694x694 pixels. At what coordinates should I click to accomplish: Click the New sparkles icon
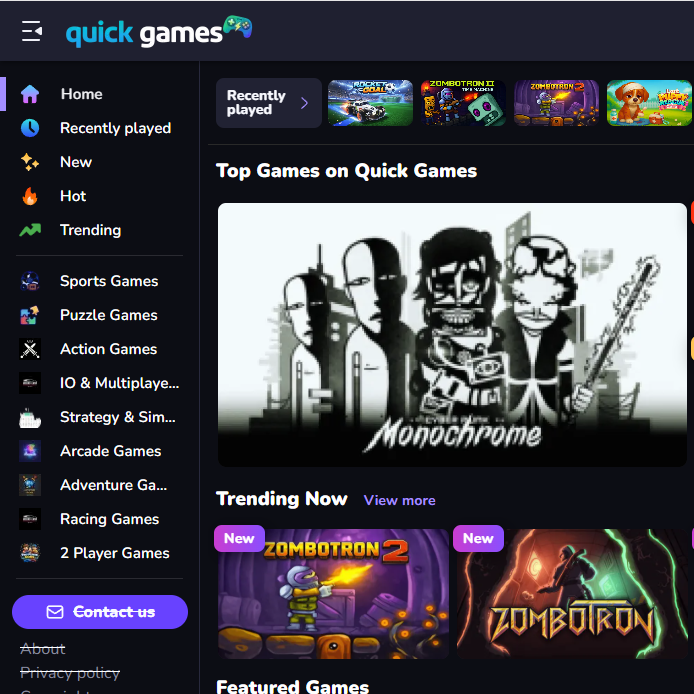pyautogui.click(x=30, y=162)
